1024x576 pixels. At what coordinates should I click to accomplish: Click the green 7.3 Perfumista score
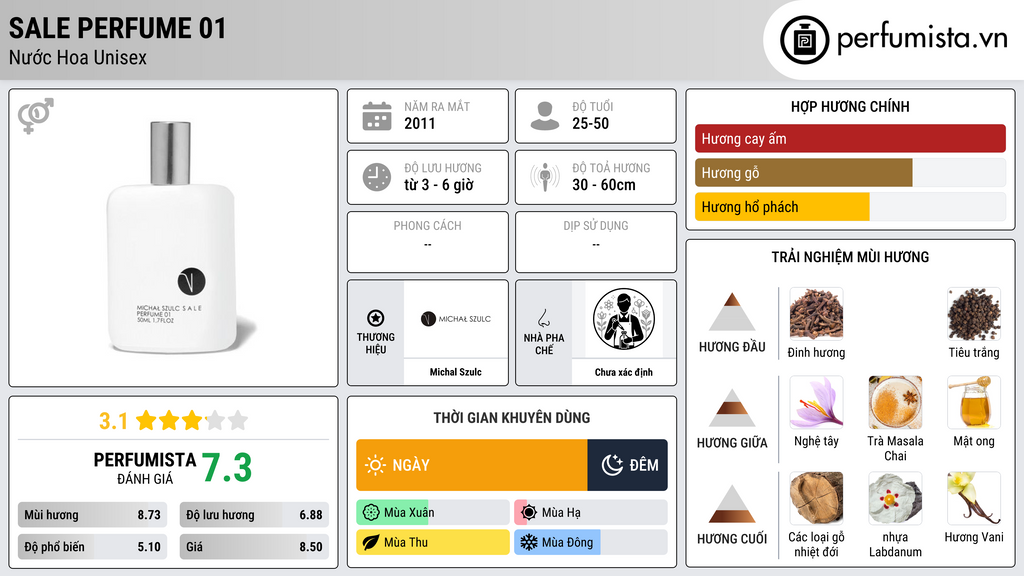point(227,468)
